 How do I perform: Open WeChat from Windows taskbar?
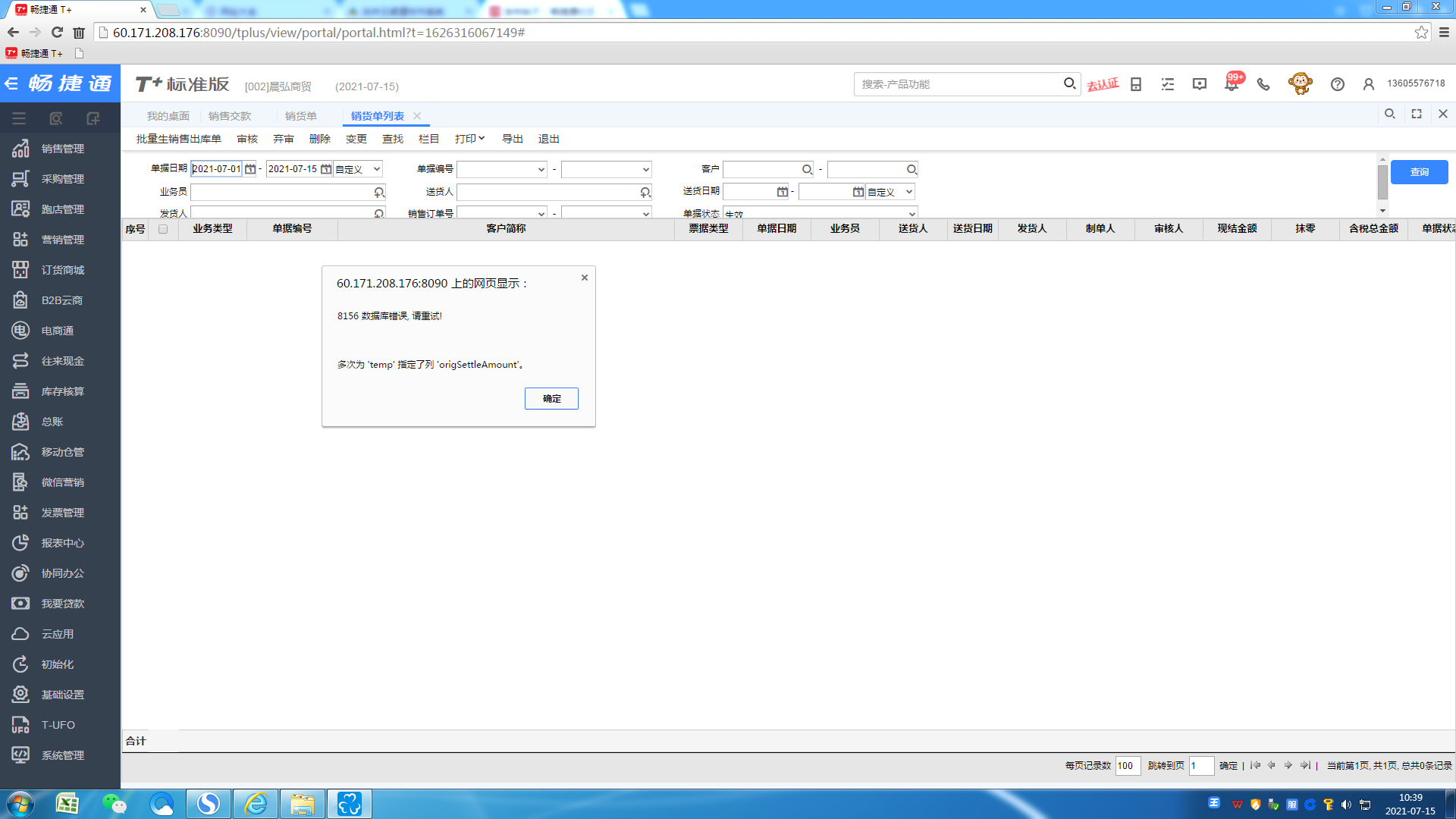pyautogui.click(x=115, y=804)
